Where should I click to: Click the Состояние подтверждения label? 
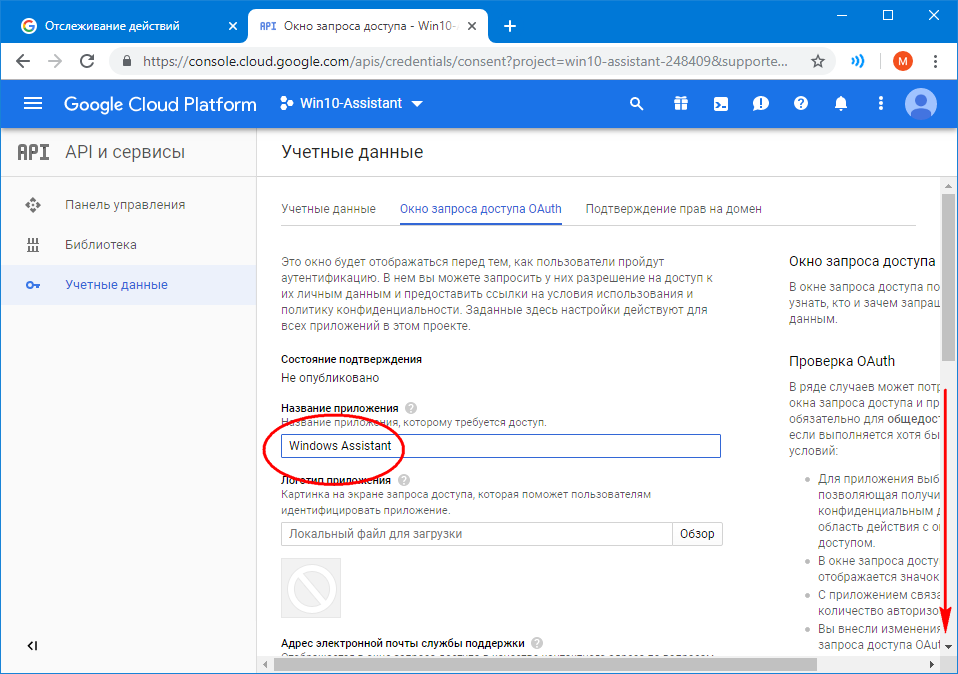pyautogui.click(x=351, y=359)
